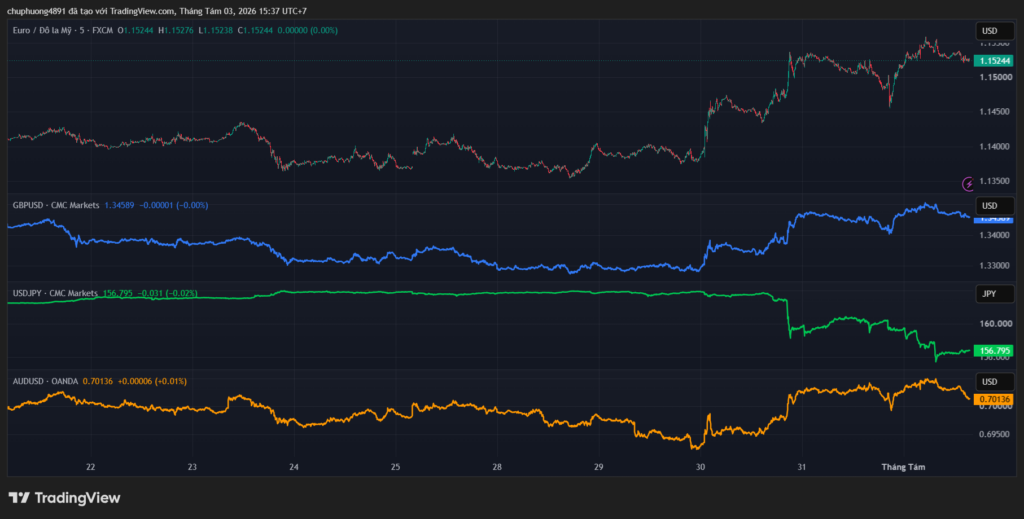
Task: Click the green 1.15244 current price label
Action: tap(993, 61)
